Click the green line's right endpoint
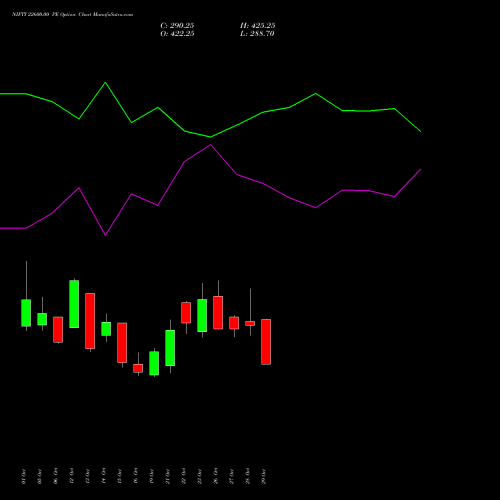Viewport: 500px width, 500px height. 421,132
